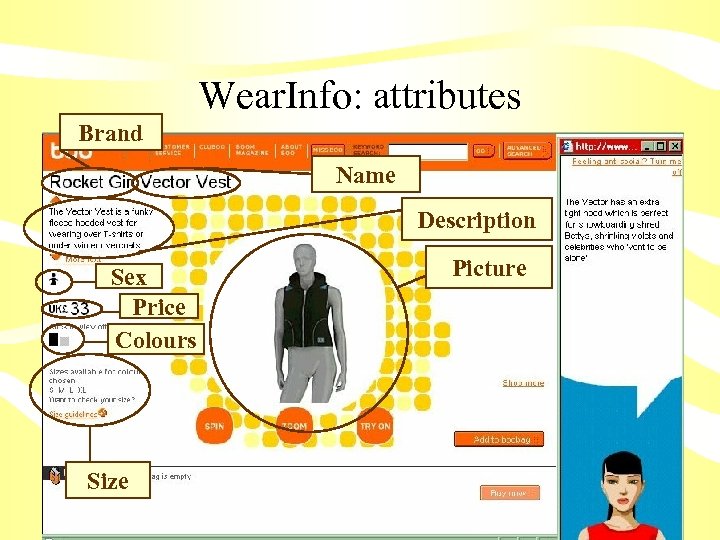The width and height of the screenshot is (720, 540).
Task: Follow the Shop more link
Action: click(523, 383)
